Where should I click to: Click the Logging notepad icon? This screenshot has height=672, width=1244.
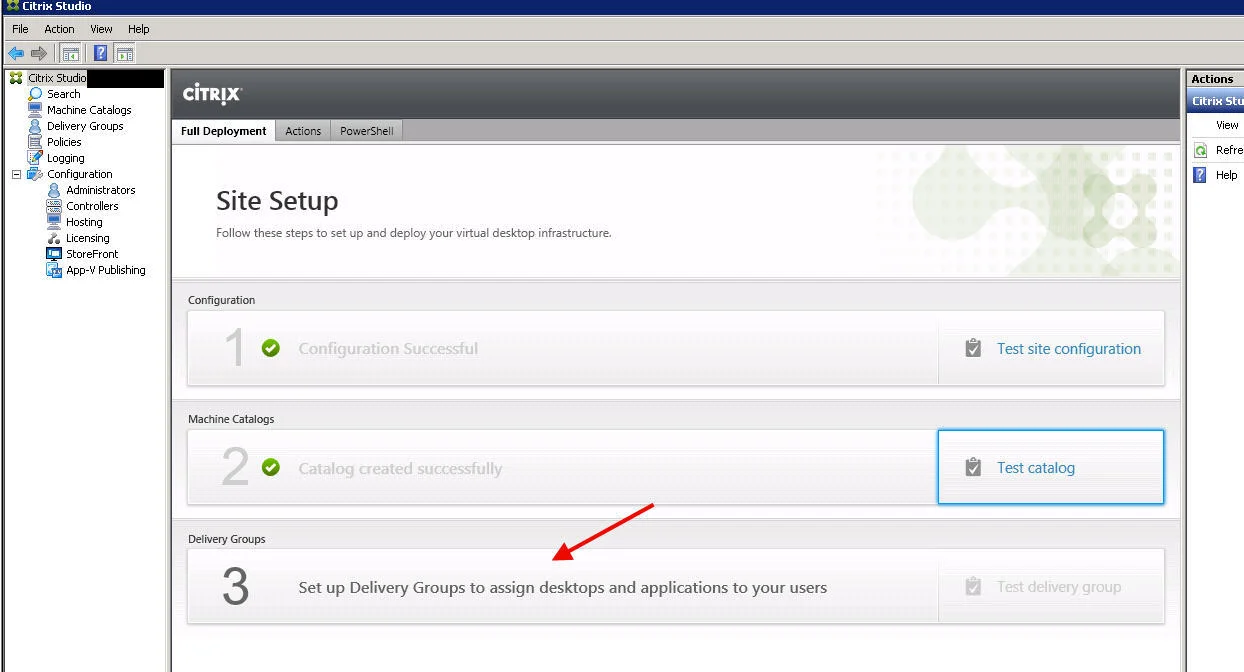click(x=36, y=158)
